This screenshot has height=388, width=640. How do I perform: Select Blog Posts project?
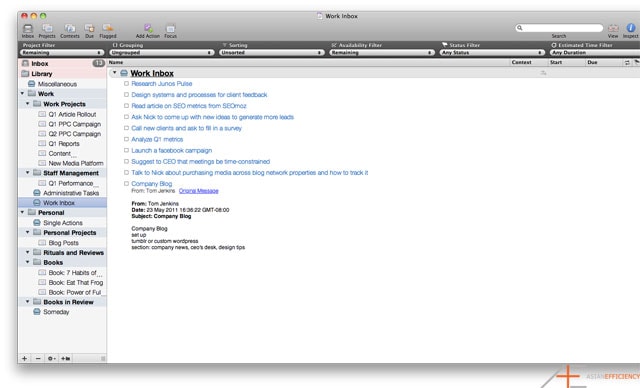click(63, 243)
